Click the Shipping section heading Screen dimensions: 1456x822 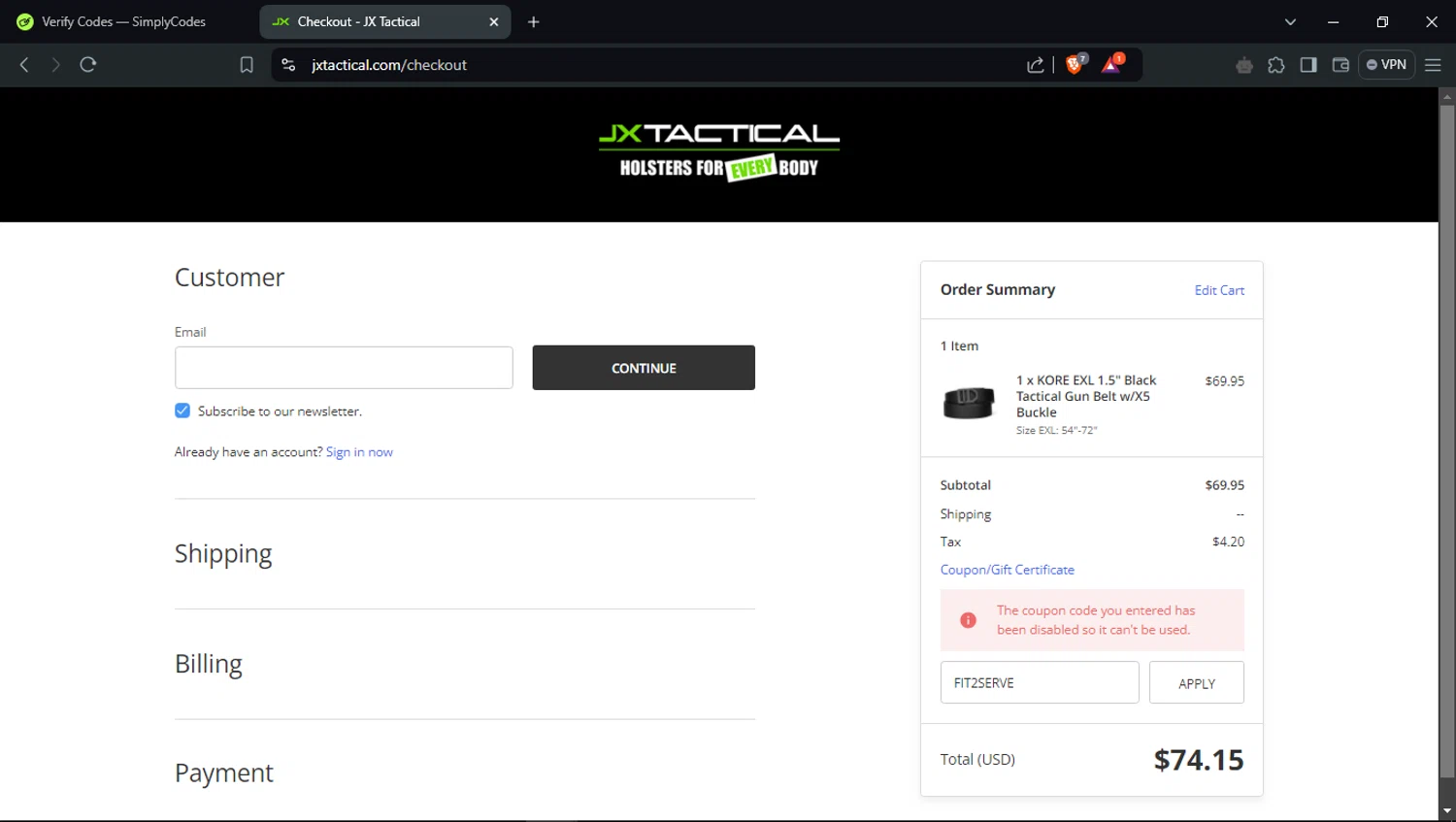tap(223, 553)
